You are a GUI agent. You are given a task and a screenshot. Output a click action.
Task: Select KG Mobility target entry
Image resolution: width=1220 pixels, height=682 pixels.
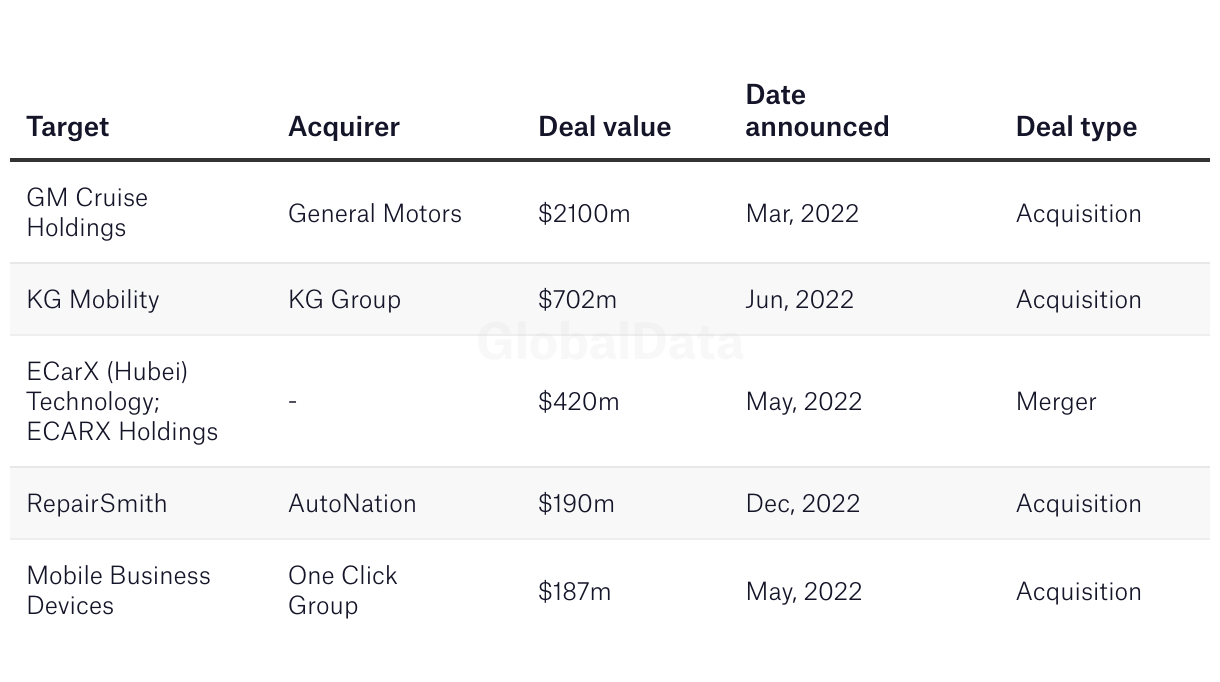click(93, 300)
